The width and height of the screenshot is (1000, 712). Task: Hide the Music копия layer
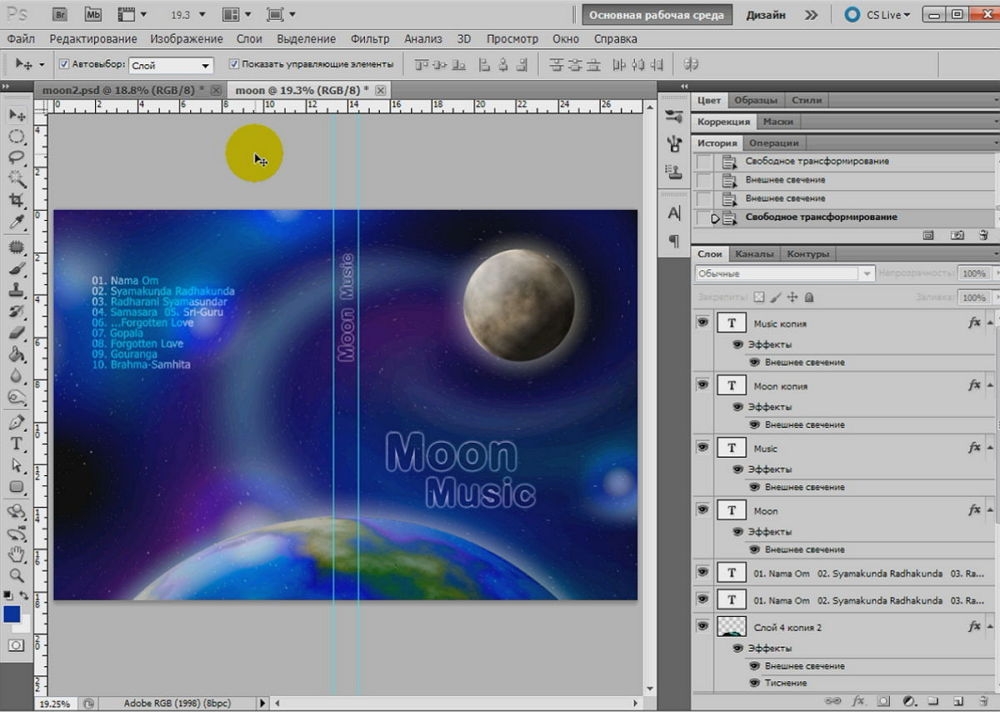point(702,322)
